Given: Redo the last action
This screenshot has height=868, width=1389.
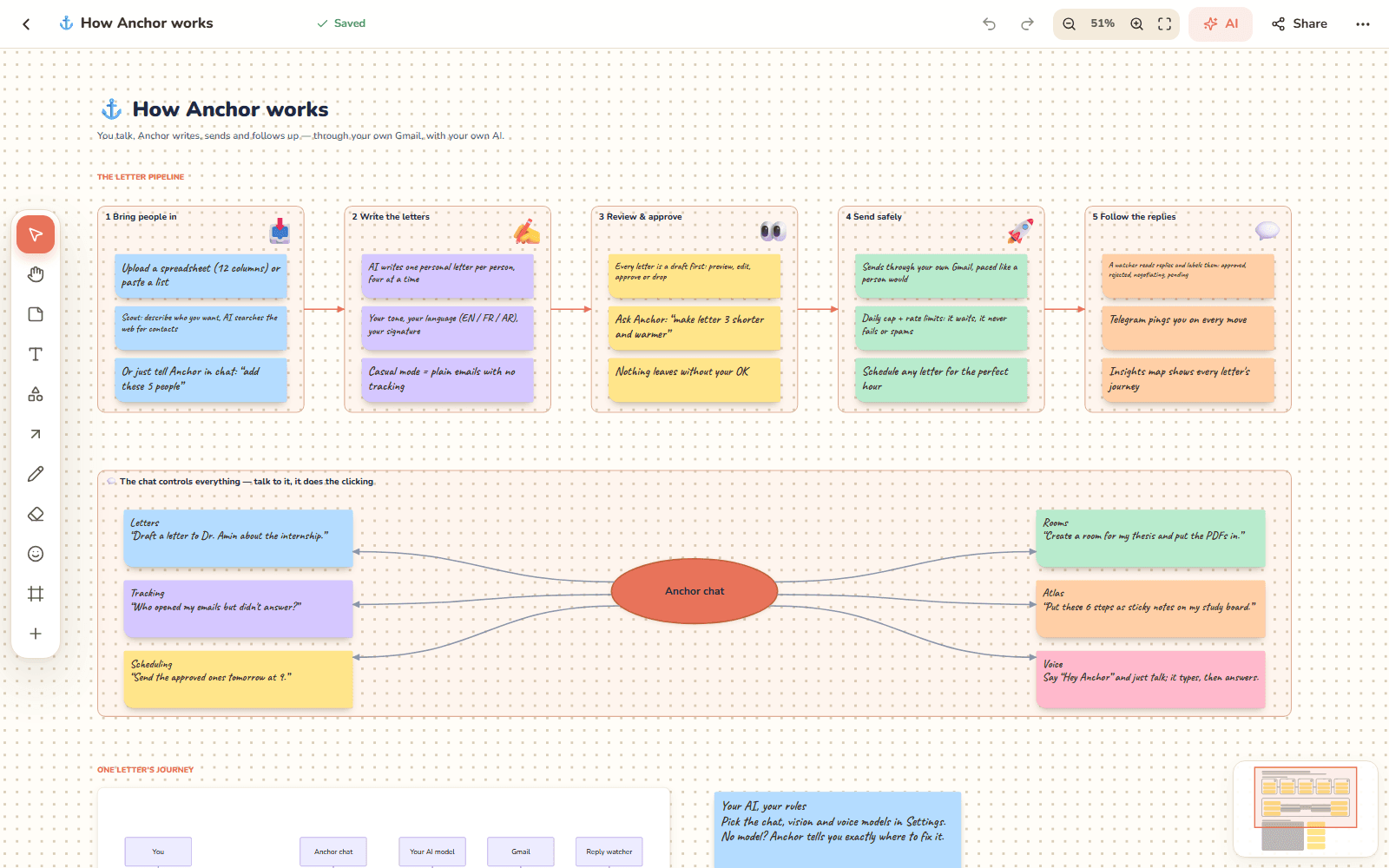Looking at the screenshot, I should (x=1027, y=24).
